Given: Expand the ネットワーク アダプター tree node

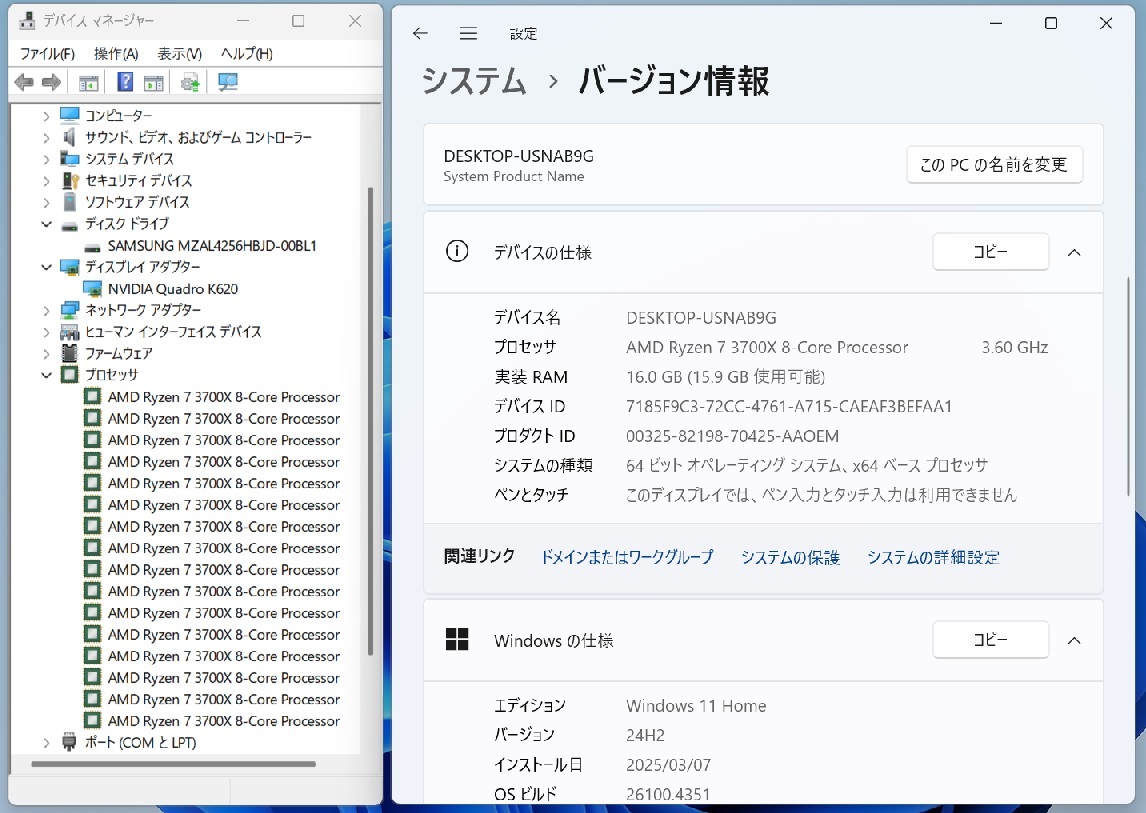Looking at the screenshot, I should point(47,310).
